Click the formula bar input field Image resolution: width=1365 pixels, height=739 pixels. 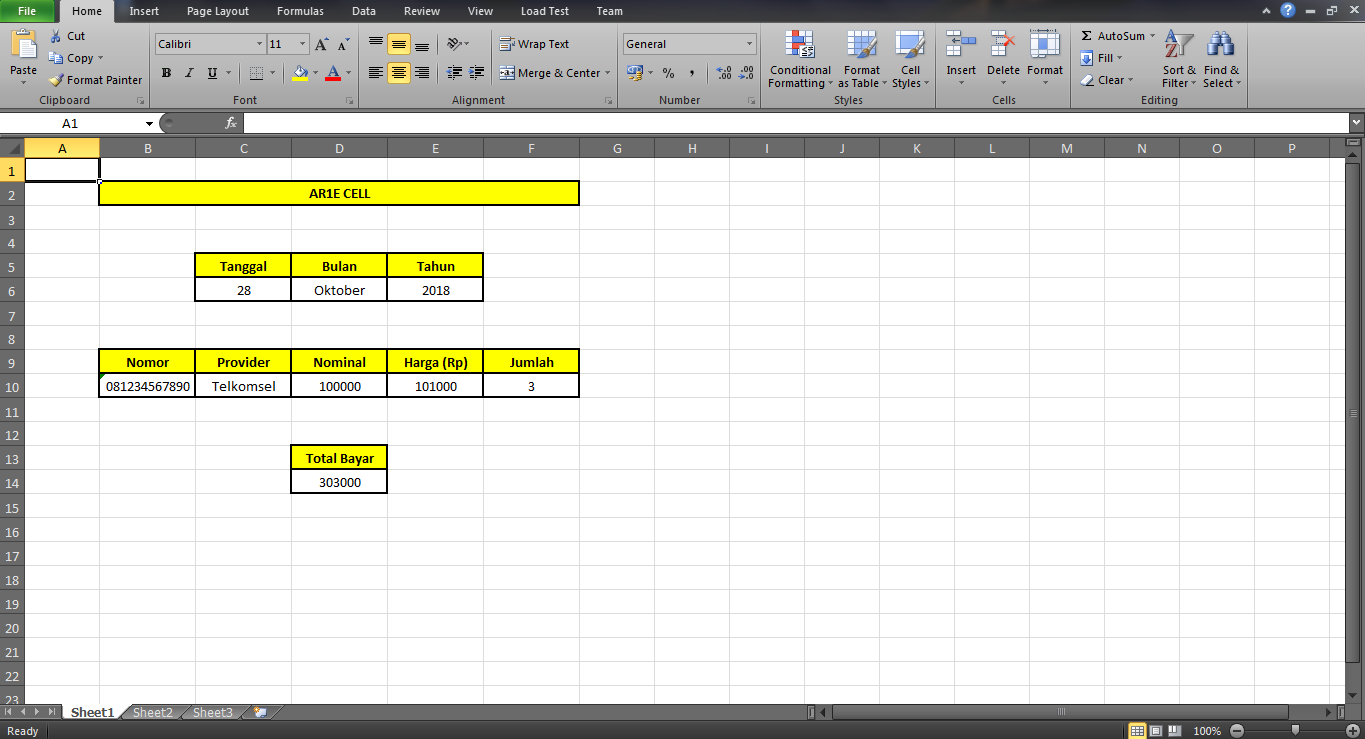click(x=795, y=123)
